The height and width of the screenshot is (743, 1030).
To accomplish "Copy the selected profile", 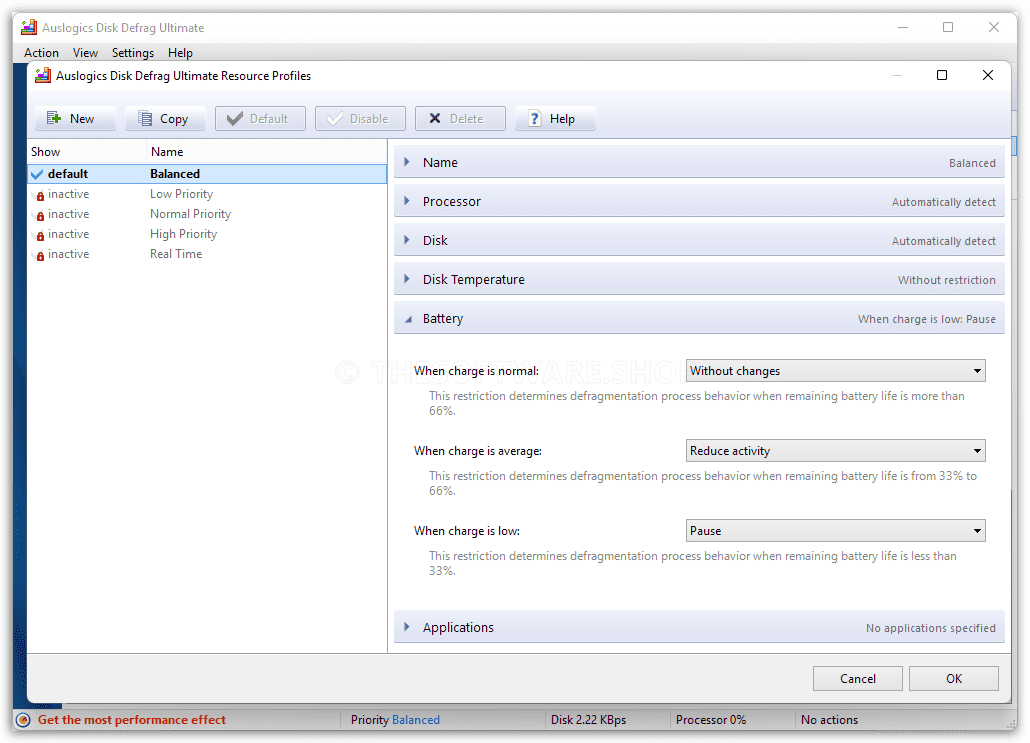I will pyautogui.click(x=165, y=119).
